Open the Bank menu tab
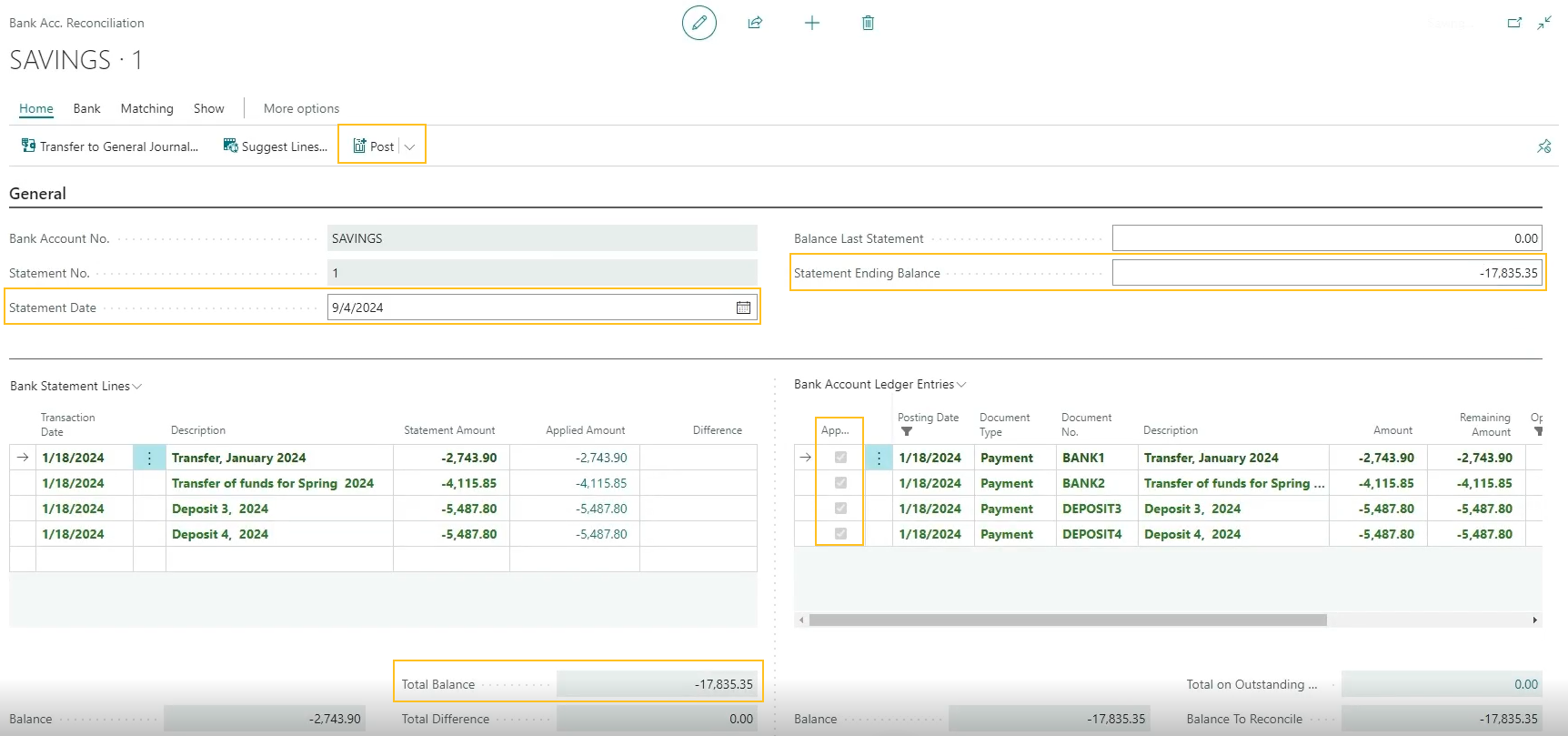Viewport: 1568px width, 736px height. pos(86,108)
